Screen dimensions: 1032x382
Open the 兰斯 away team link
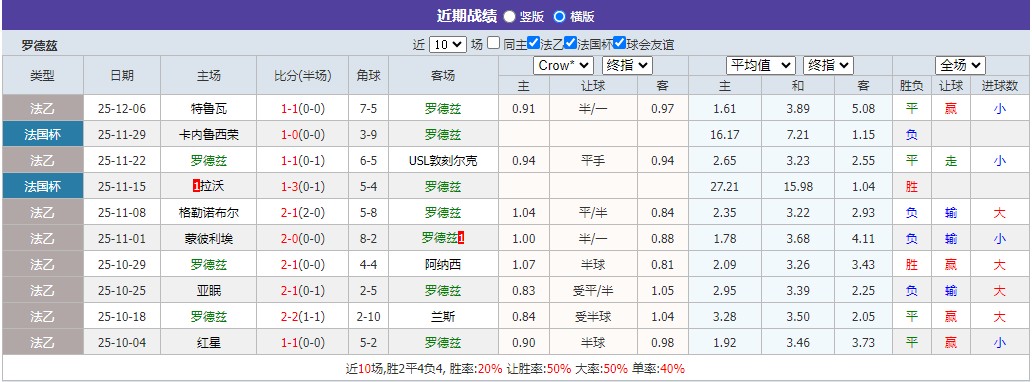click(x=443, y=317)
